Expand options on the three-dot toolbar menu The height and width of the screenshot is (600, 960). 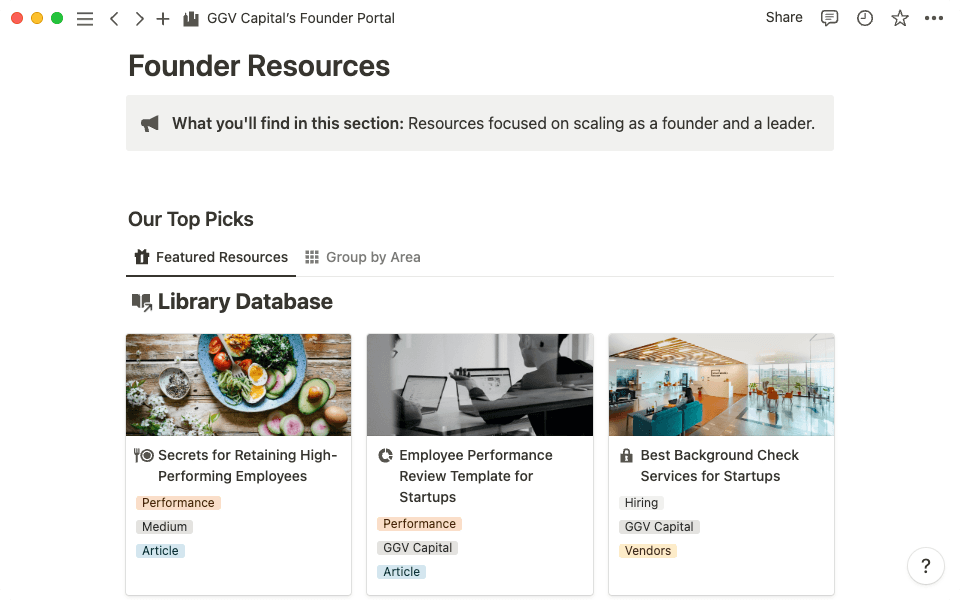click(934, 18)
